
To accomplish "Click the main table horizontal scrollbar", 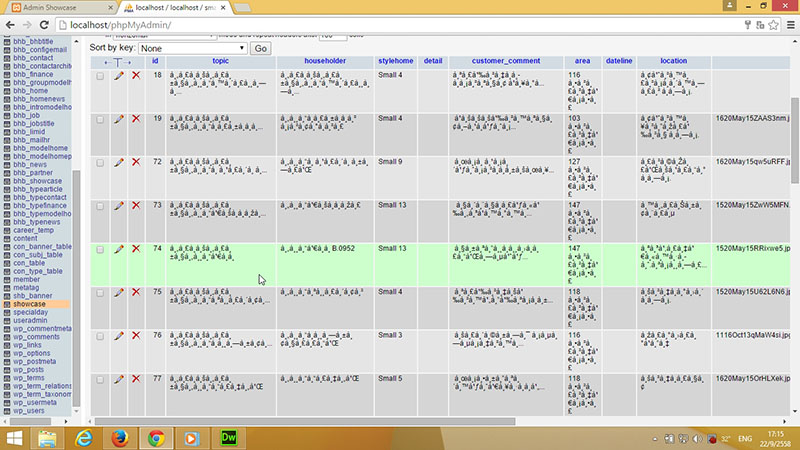I will tap(305, 421).
